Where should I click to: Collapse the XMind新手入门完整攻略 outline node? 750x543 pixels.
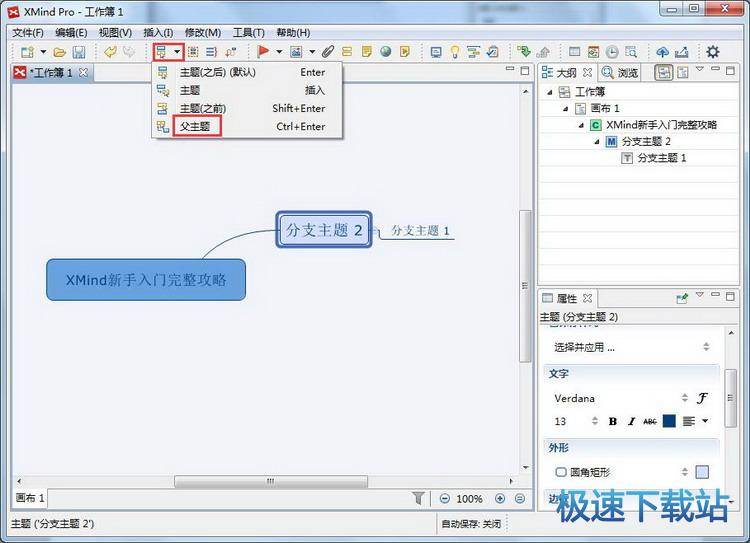point(581,125)
